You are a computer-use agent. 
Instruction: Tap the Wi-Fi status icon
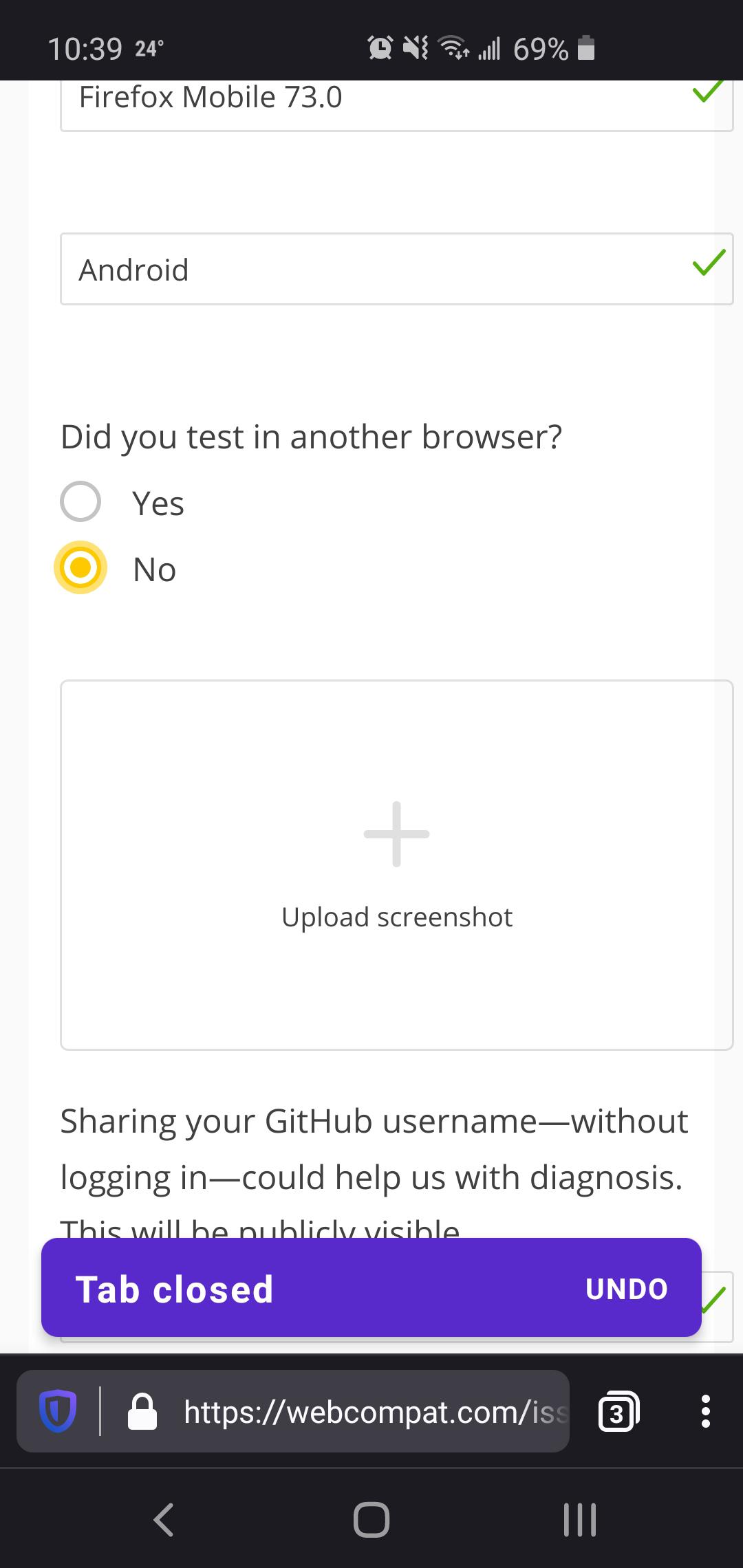coord(452,47)
